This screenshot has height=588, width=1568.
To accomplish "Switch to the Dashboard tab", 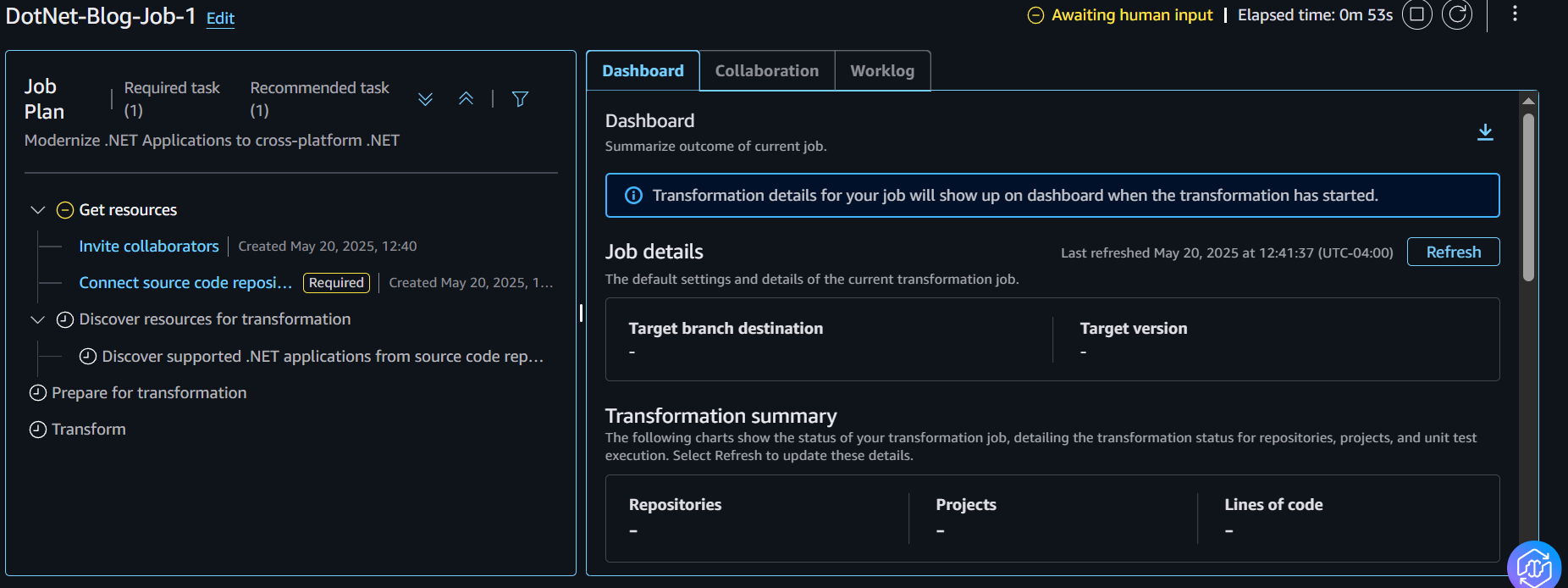I will point(643,71).
